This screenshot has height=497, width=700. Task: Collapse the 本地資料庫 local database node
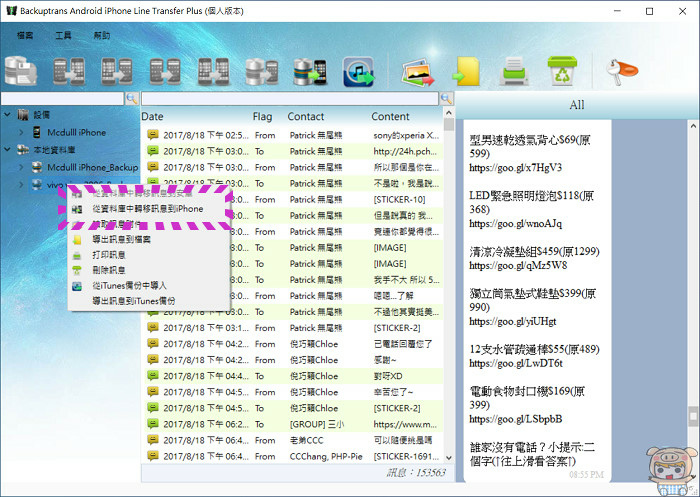click(x=8, y=150)
